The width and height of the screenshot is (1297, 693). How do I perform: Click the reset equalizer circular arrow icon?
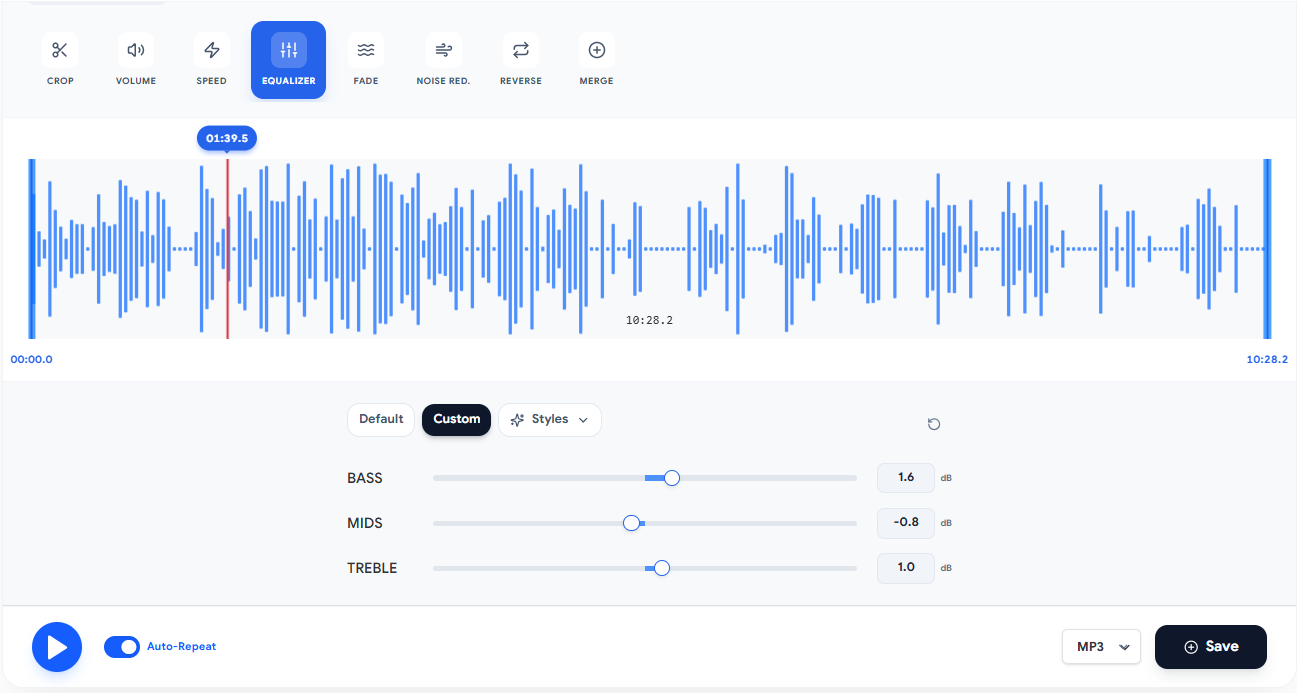pos(934,424)
